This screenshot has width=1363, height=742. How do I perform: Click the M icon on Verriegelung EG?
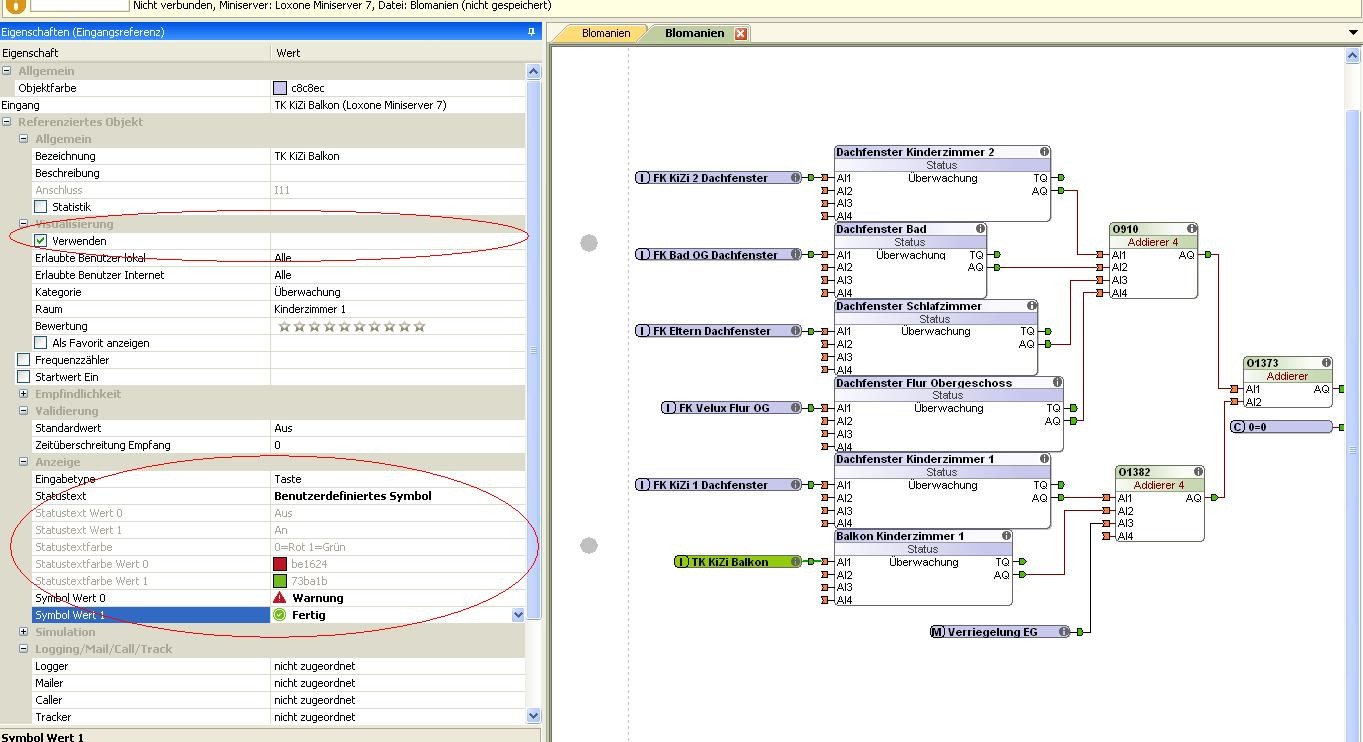[x=937, y=632]
